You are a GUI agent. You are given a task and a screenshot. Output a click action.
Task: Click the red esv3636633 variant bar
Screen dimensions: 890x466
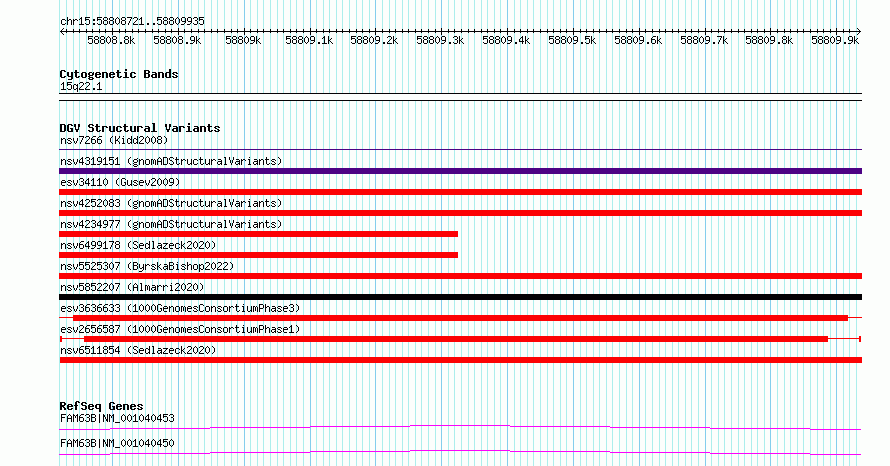[460, 318]
